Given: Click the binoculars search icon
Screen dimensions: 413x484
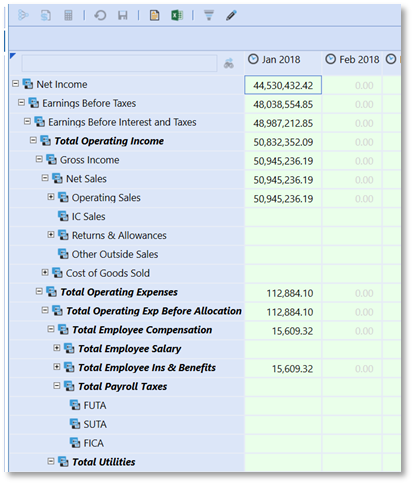Looking at the screenshot, I should (x=229, y=63).
